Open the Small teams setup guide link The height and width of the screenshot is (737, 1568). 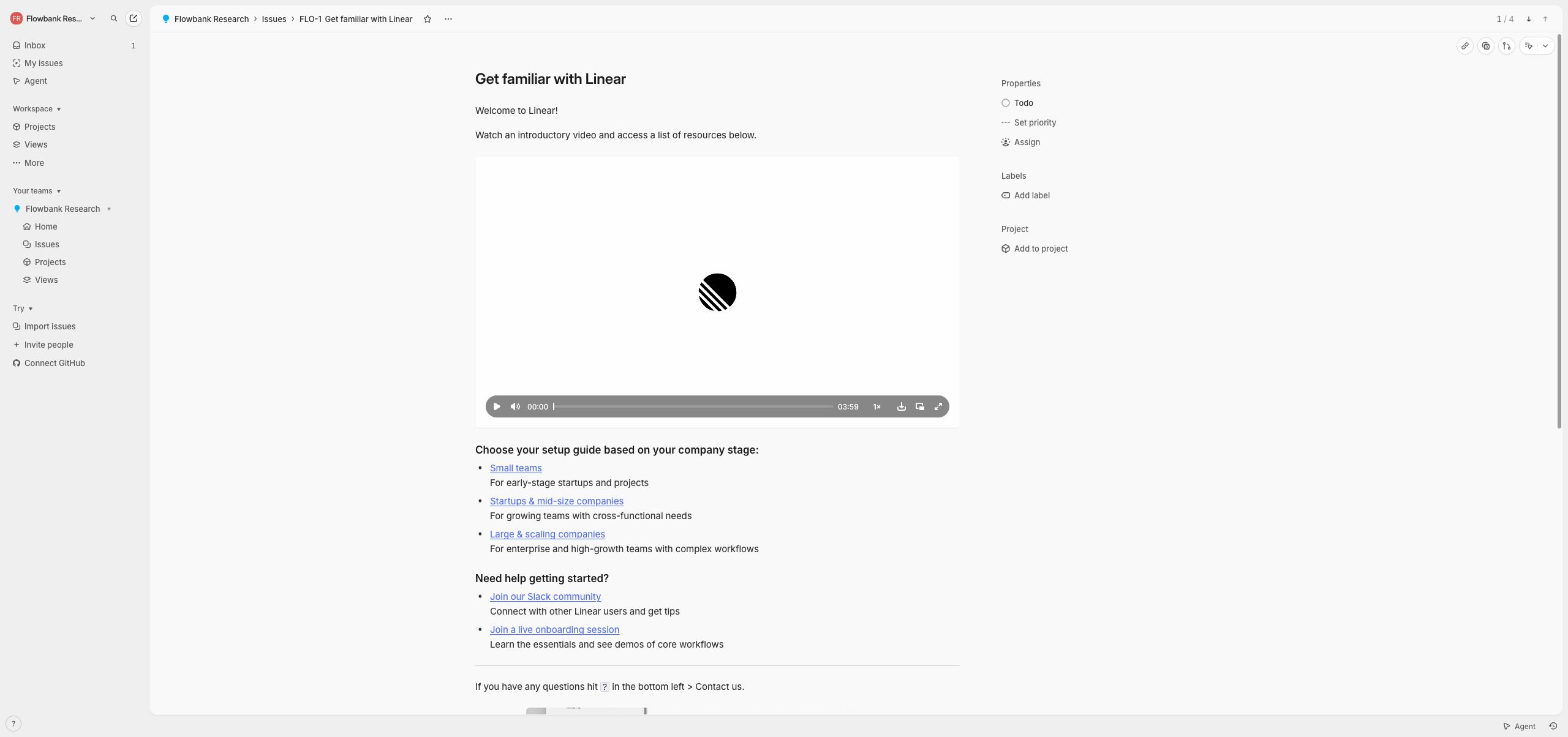[516, 468]
